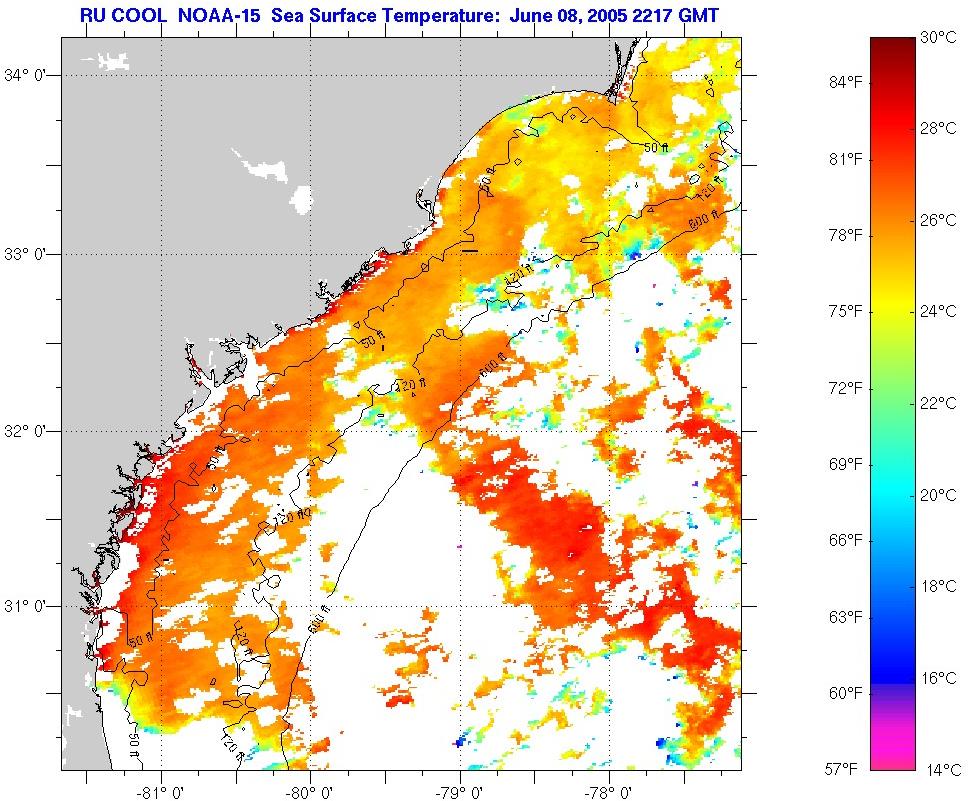Viewport: 968px width, 801px height.
Task: Select the 33° 0' latitude axis label
Action: tap(27, 254)
